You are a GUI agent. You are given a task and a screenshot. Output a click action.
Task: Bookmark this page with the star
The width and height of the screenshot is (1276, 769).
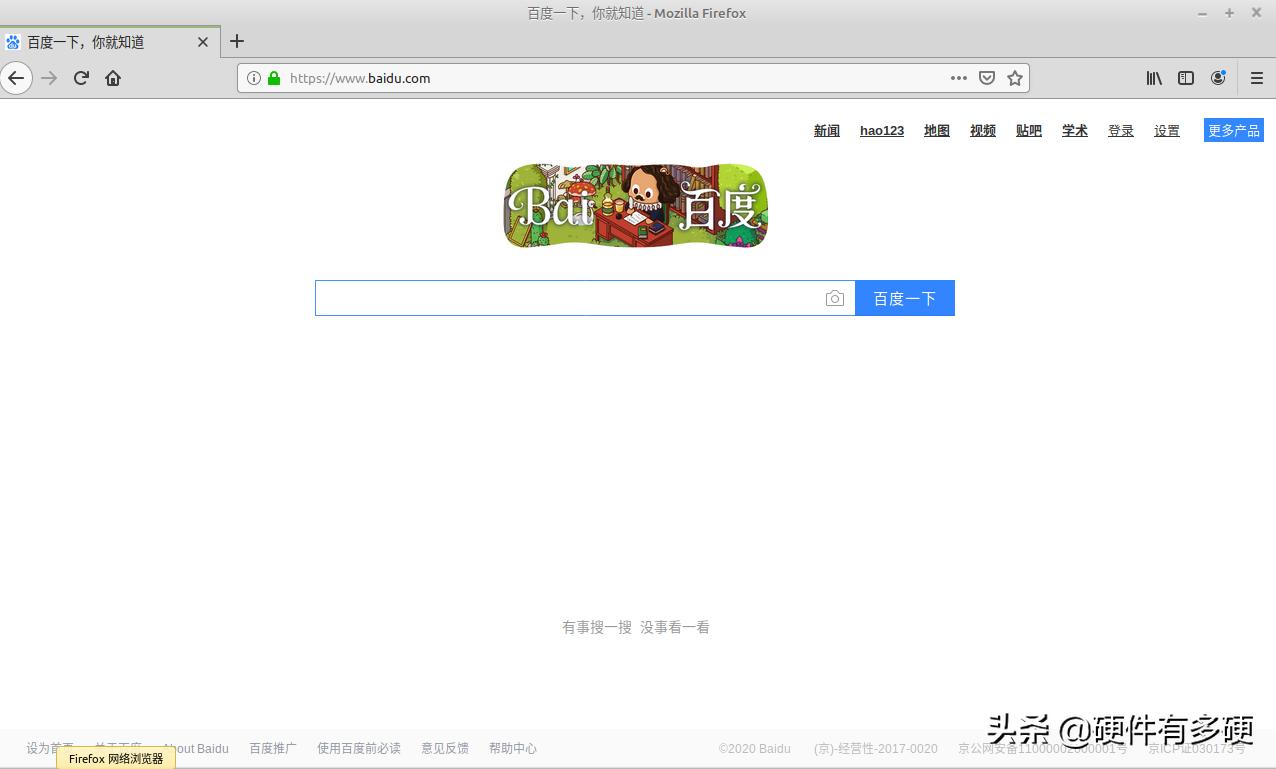(x=1015, y=77)
